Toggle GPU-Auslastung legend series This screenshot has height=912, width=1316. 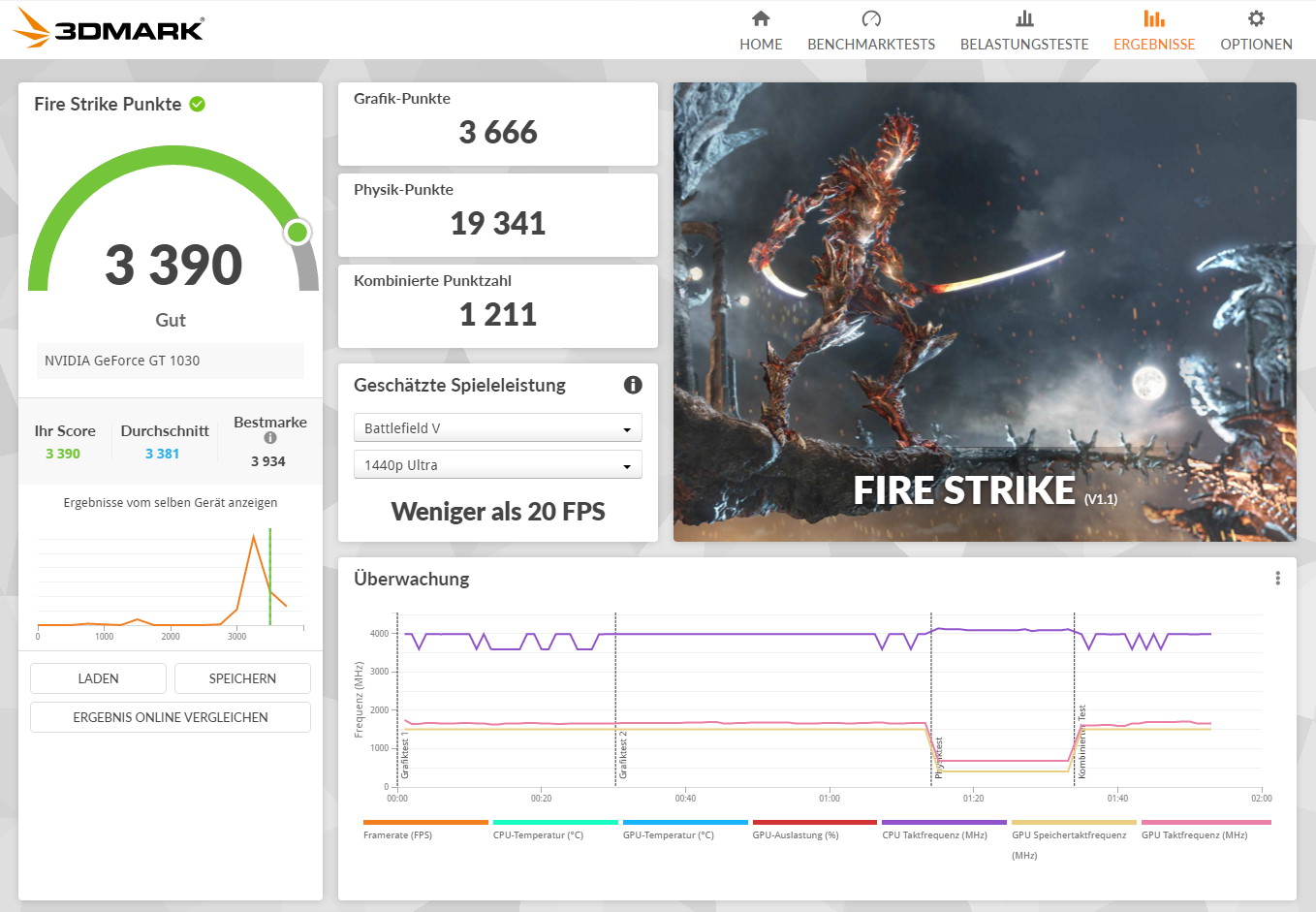click(796, 835)
